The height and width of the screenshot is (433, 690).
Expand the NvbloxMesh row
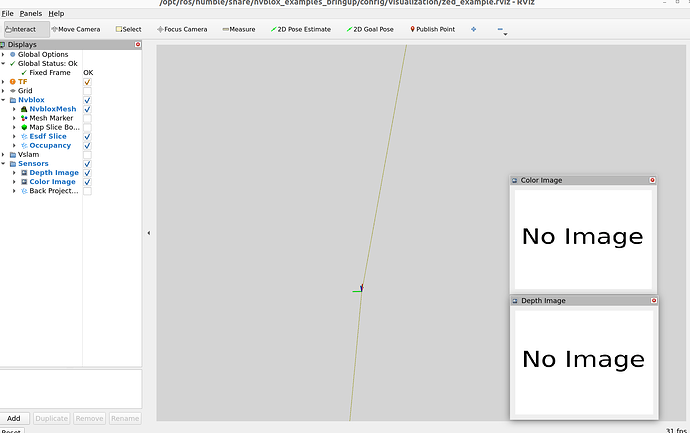pyautogui.click(x=14, y=109)
